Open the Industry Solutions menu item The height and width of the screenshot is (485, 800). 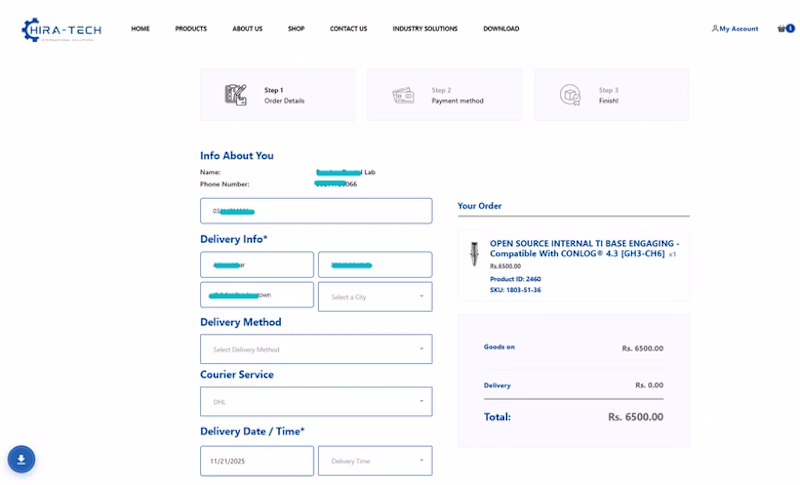[425, 29]
